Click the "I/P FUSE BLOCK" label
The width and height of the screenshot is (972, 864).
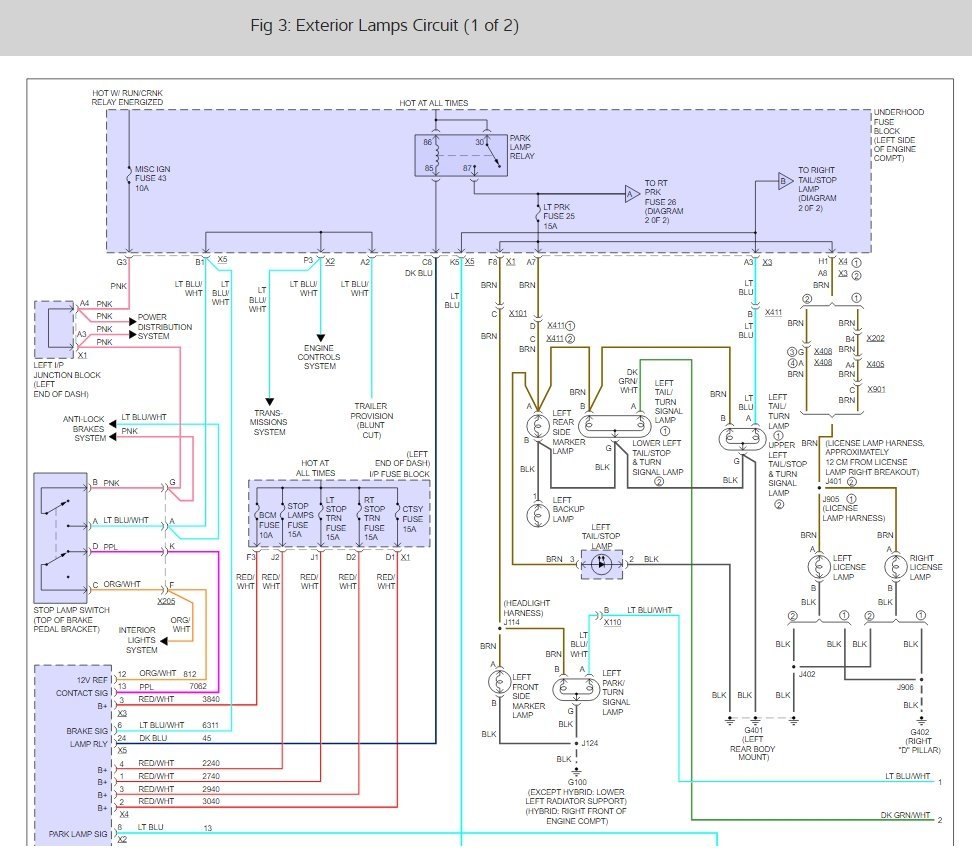point(399,474)
